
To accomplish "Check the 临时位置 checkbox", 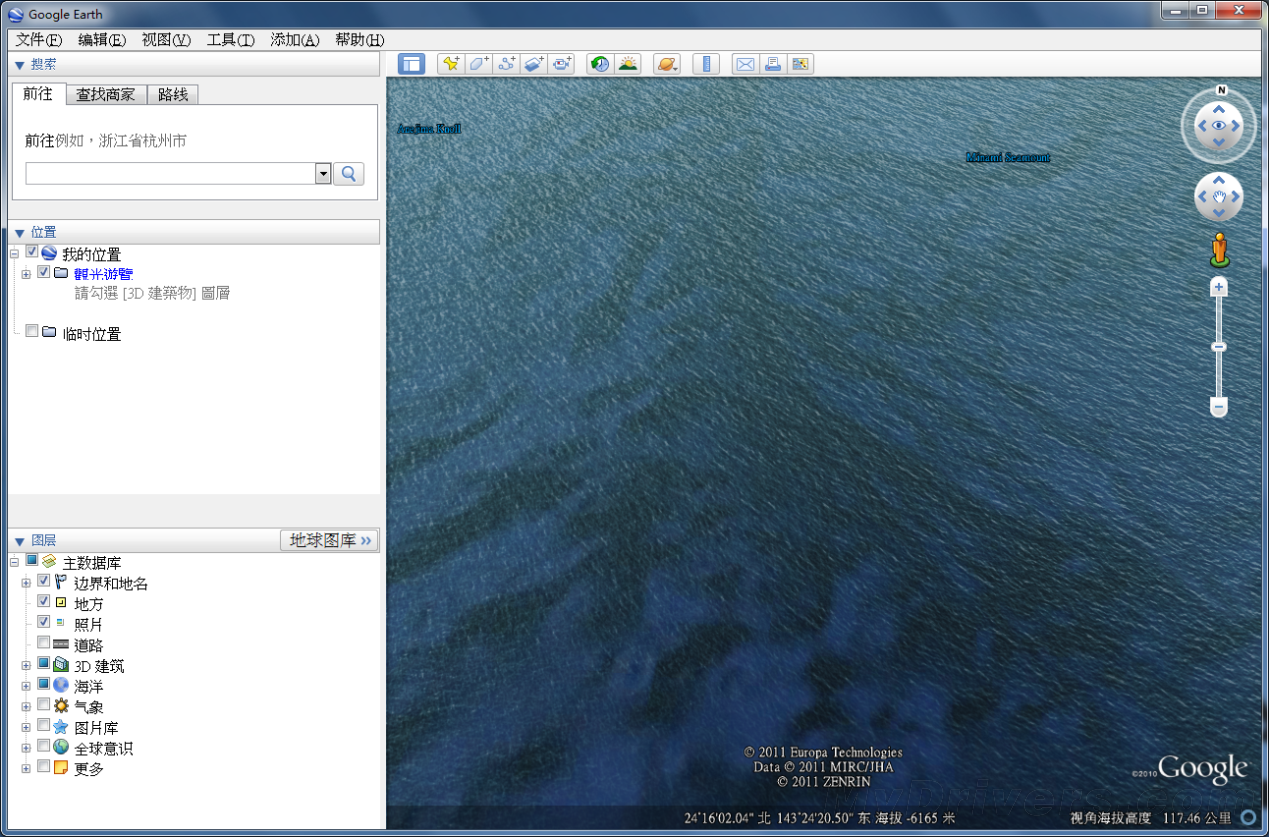I will pos(33,332).
